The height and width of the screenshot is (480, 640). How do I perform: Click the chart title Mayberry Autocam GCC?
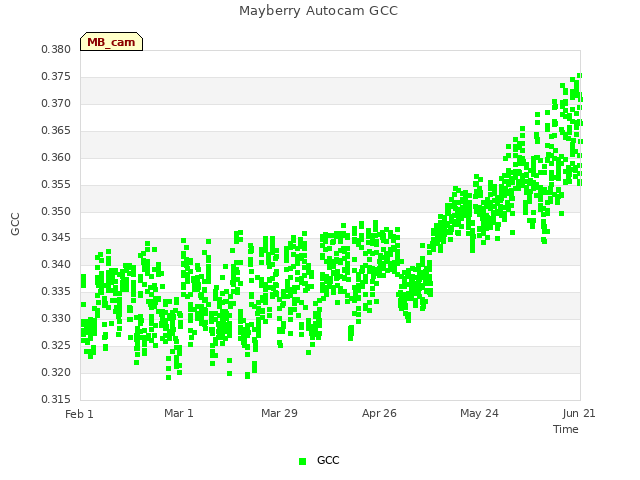318,11
